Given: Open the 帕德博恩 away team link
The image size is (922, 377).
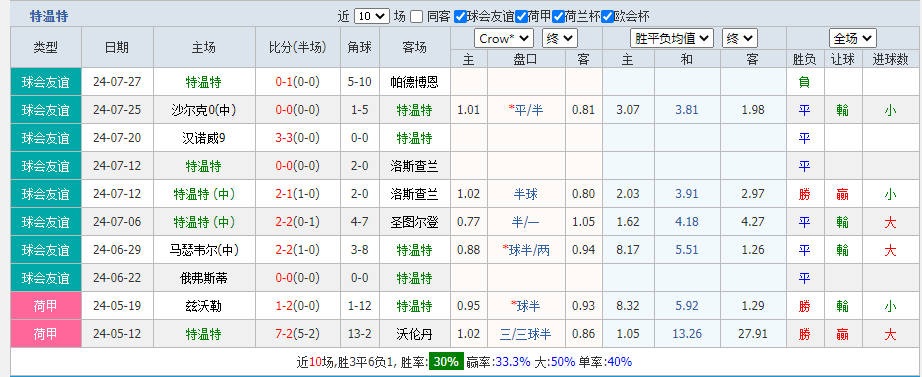Looking at the screenshot, I should tap(415, 82).
